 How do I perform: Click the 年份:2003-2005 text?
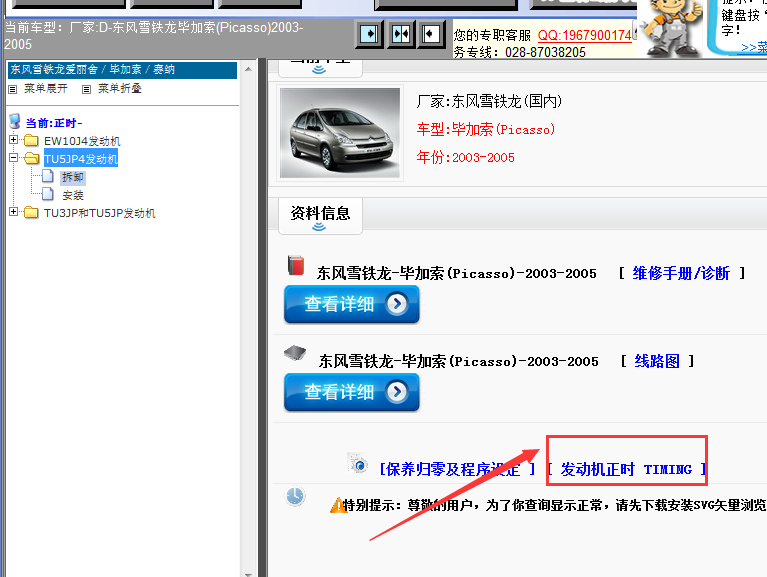(465, 157)
